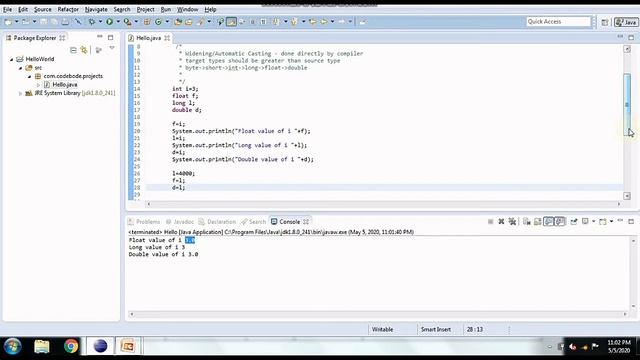Viewport: 640px width, 360px height.
Task: Open the Open Console dropdown arrow
Action: pos(611,222)
